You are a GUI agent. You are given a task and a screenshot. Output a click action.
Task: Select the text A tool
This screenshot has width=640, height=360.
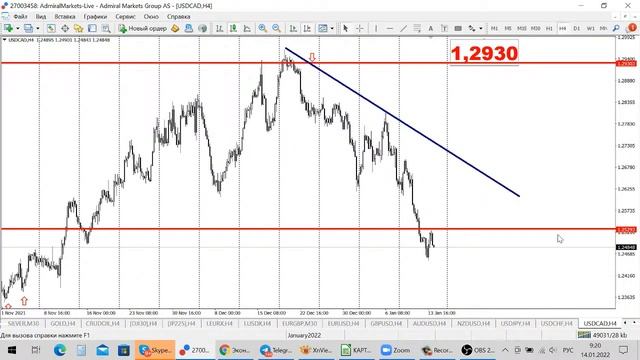pyautogui.click(x=430, y=28)
